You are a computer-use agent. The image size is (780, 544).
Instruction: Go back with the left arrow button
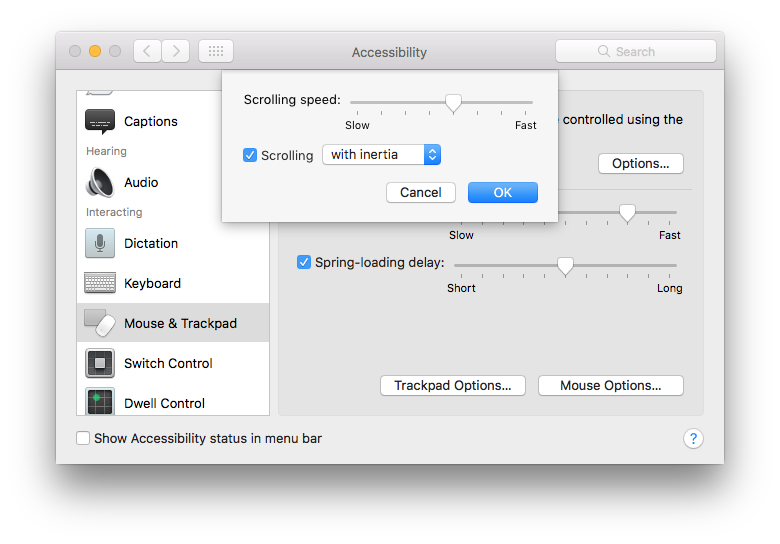click(x=147, y=51)
